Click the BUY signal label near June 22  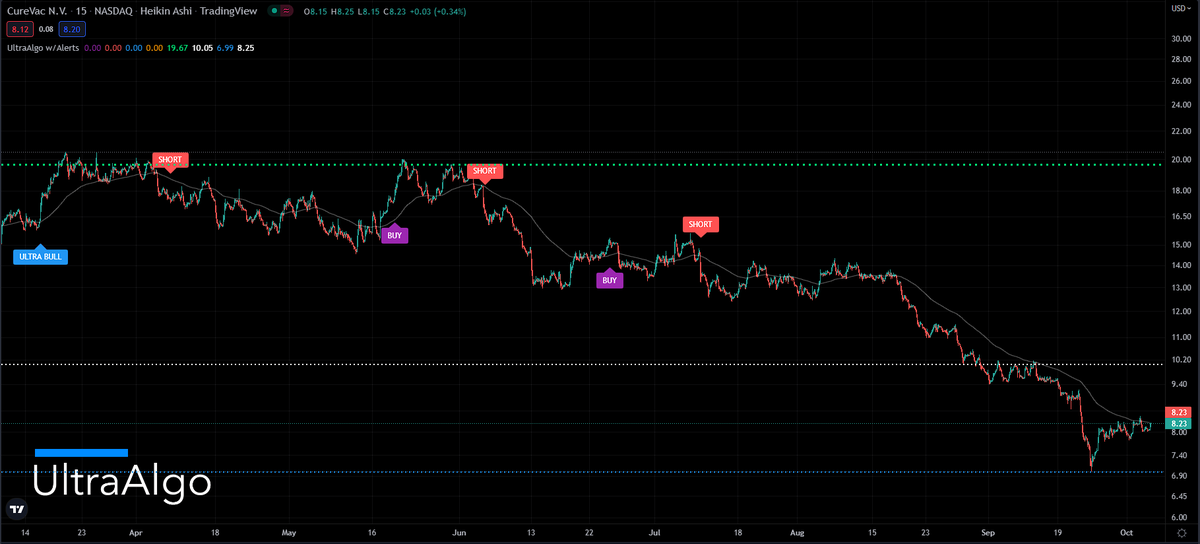pos(609,281)
